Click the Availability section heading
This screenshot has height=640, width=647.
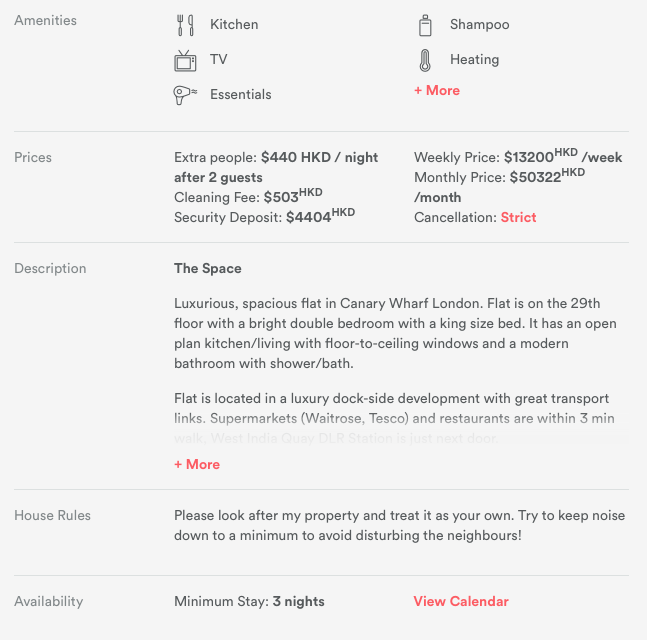(48, 601)
